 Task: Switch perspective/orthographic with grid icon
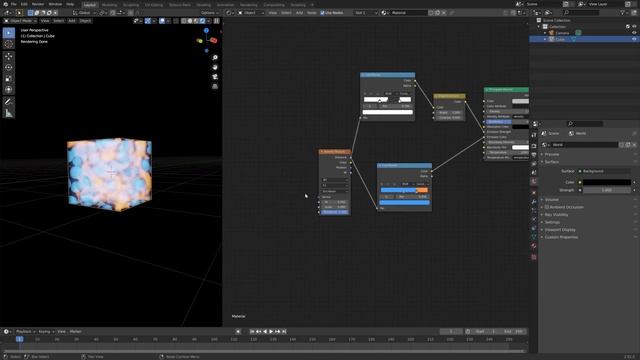click(215, 86)
